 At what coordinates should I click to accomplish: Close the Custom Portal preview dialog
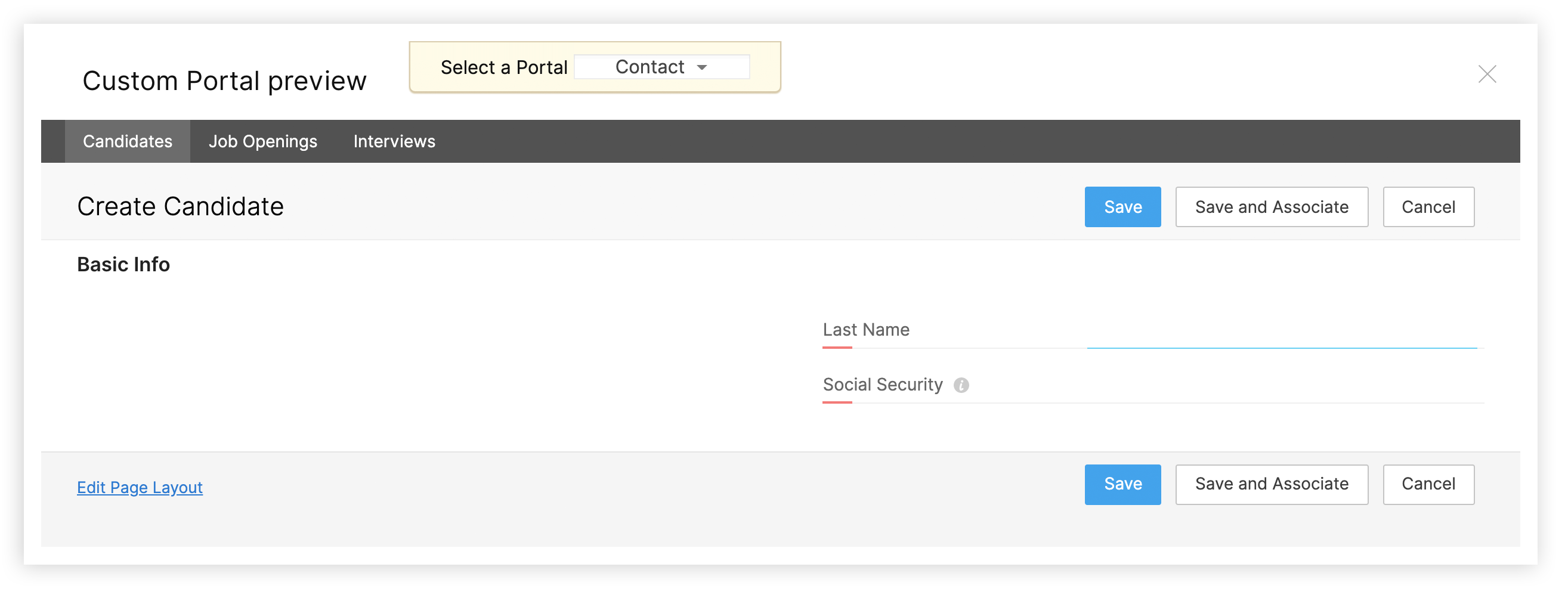coord(1486,74)
